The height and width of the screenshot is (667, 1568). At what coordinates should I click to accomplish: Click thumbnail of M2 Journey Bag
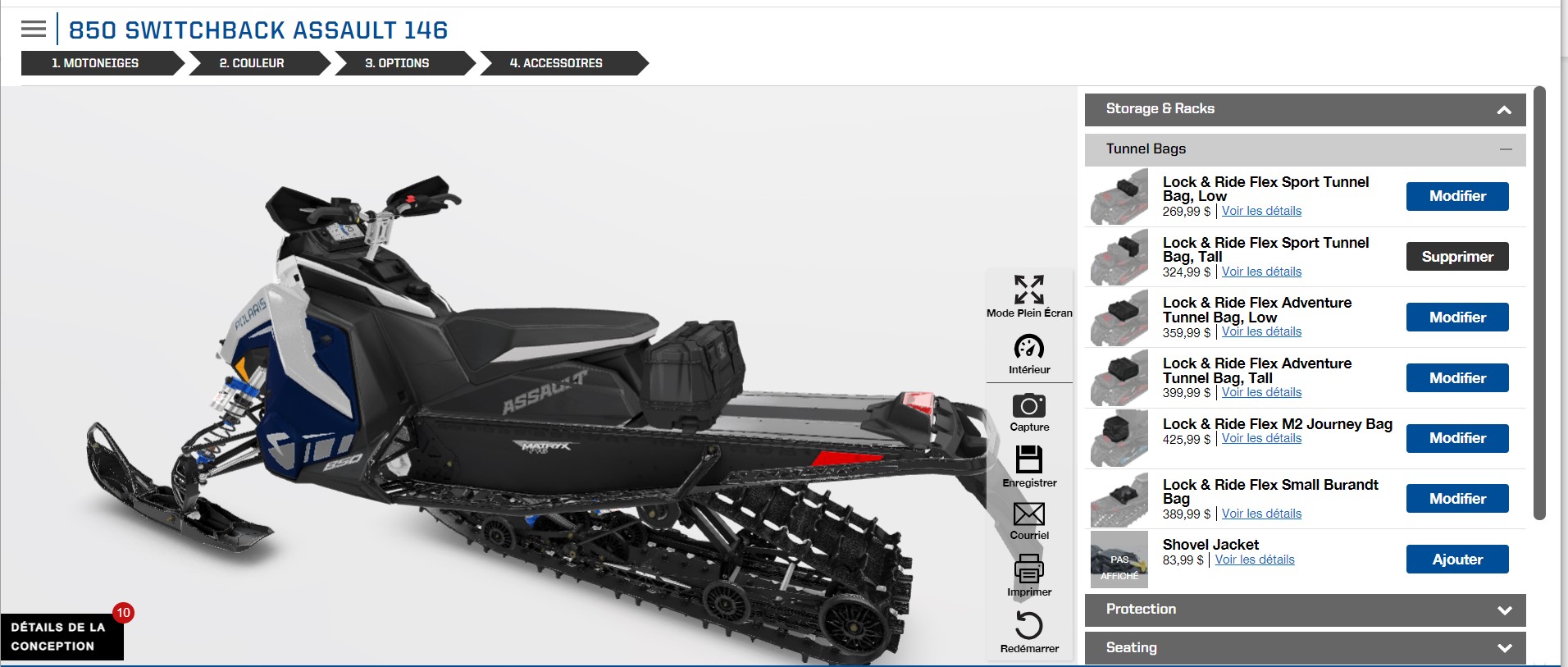click(1119, 438)
